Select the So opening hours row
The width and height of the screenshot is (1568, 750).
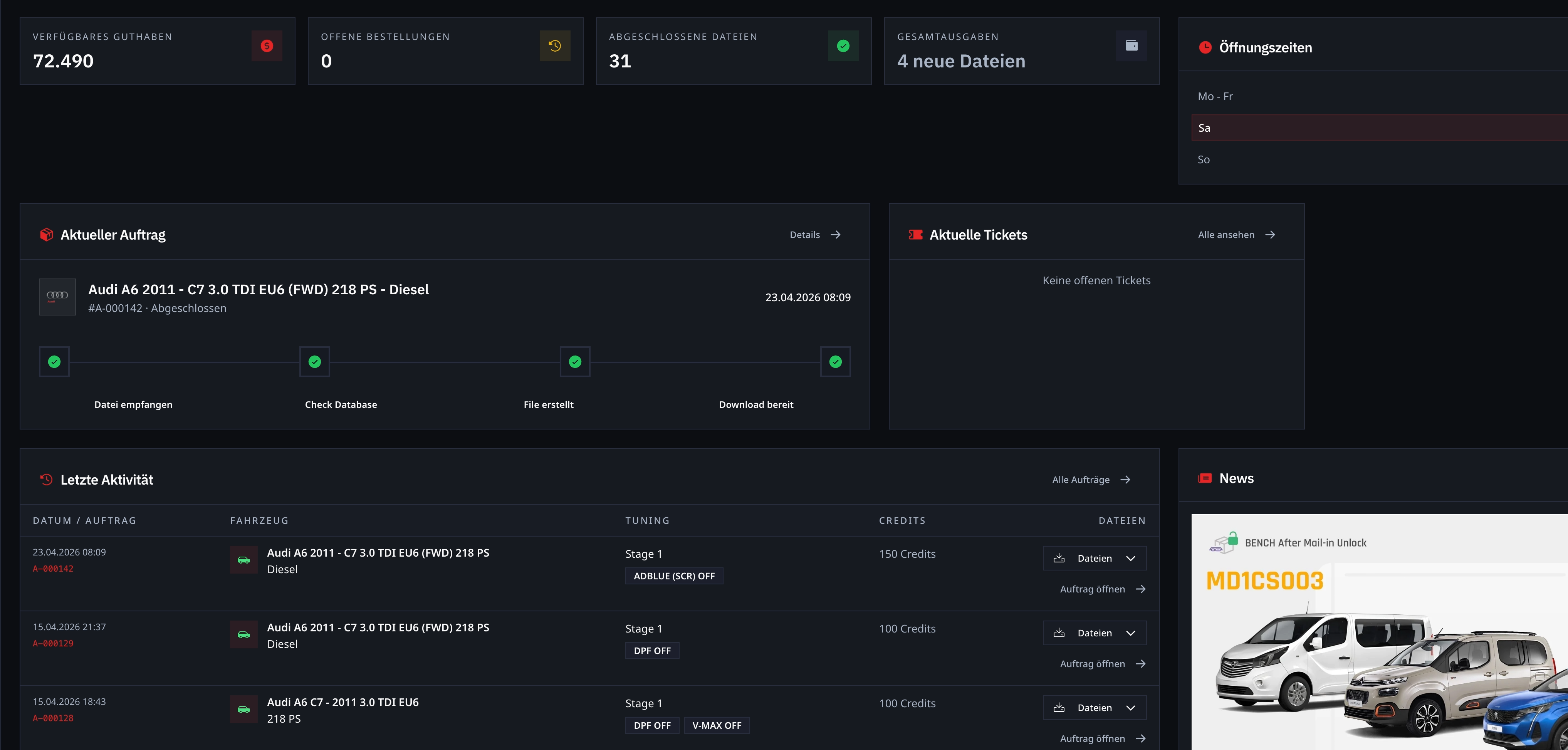pyautogui.click(x=1379, y=159)
